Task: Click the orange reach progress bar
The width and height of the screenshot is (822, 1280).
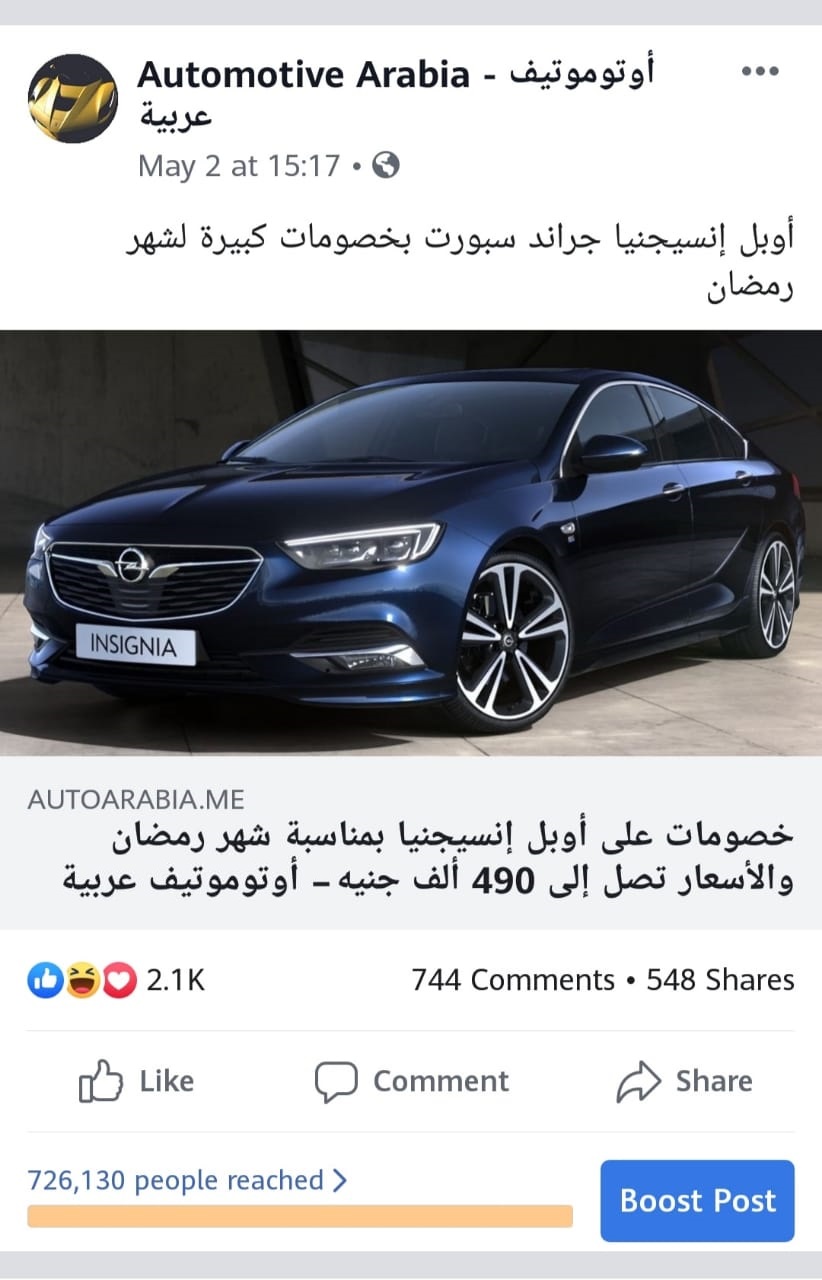Action: (x=300, y=1216)
